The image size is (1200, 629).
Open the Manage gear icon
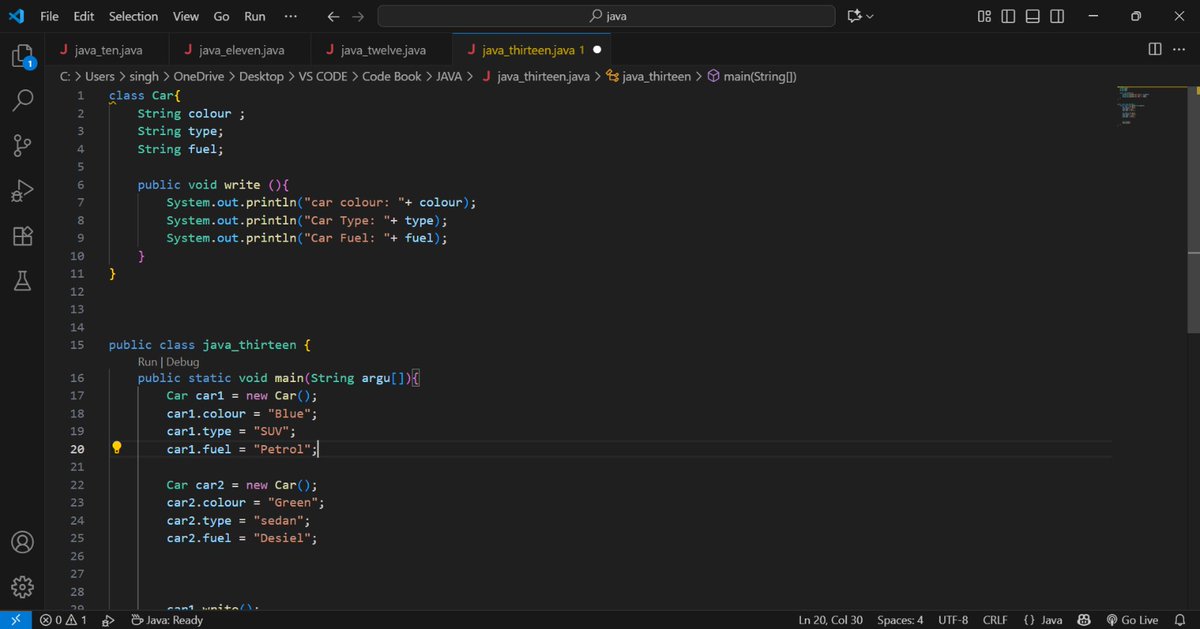coord(24,587)
